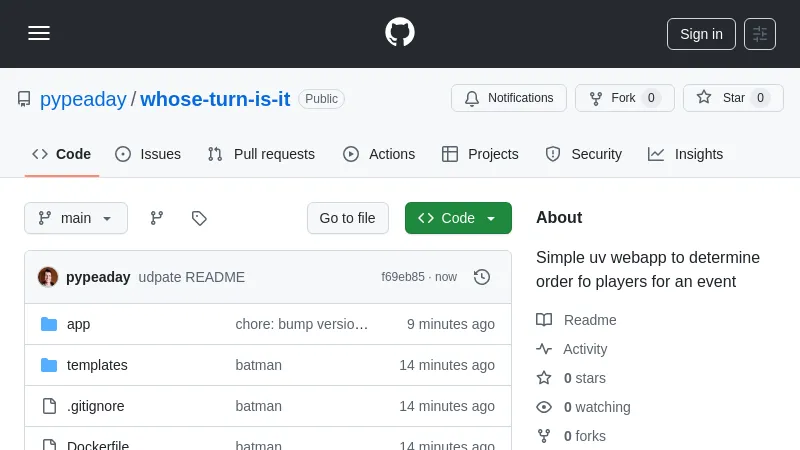View the tags icon

(199, 218)
